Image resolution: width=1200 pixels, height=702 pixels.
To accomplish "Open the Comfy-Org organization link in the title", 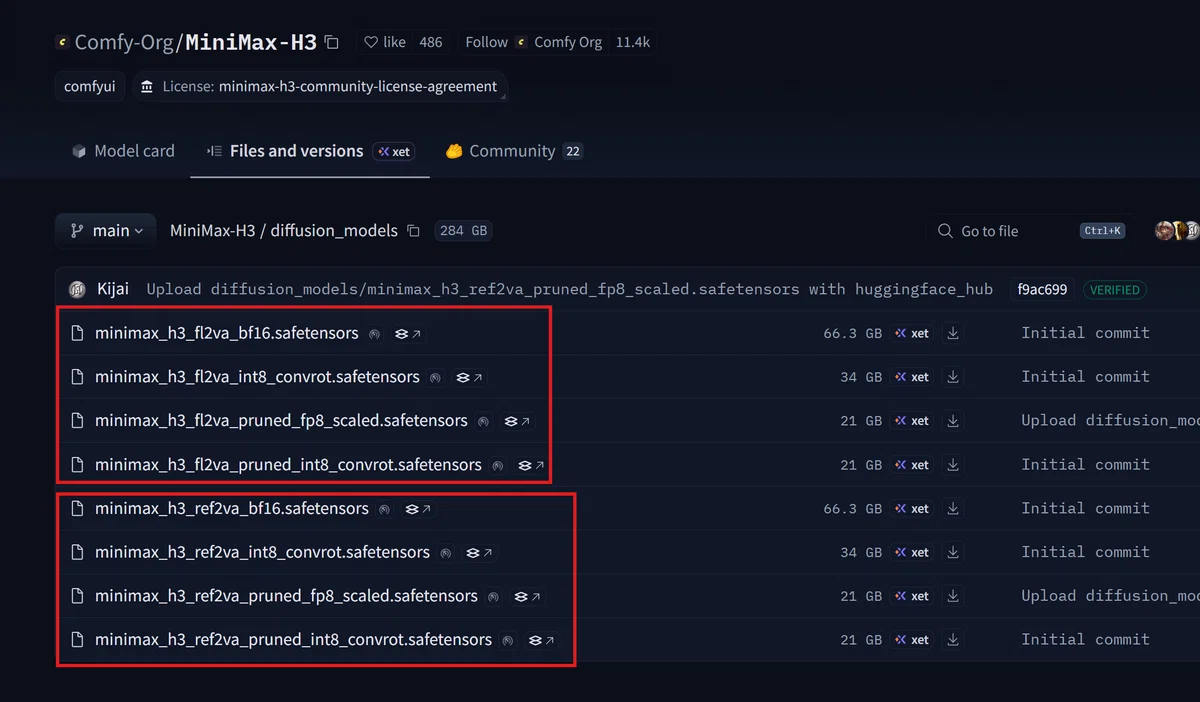I will 126,42.
